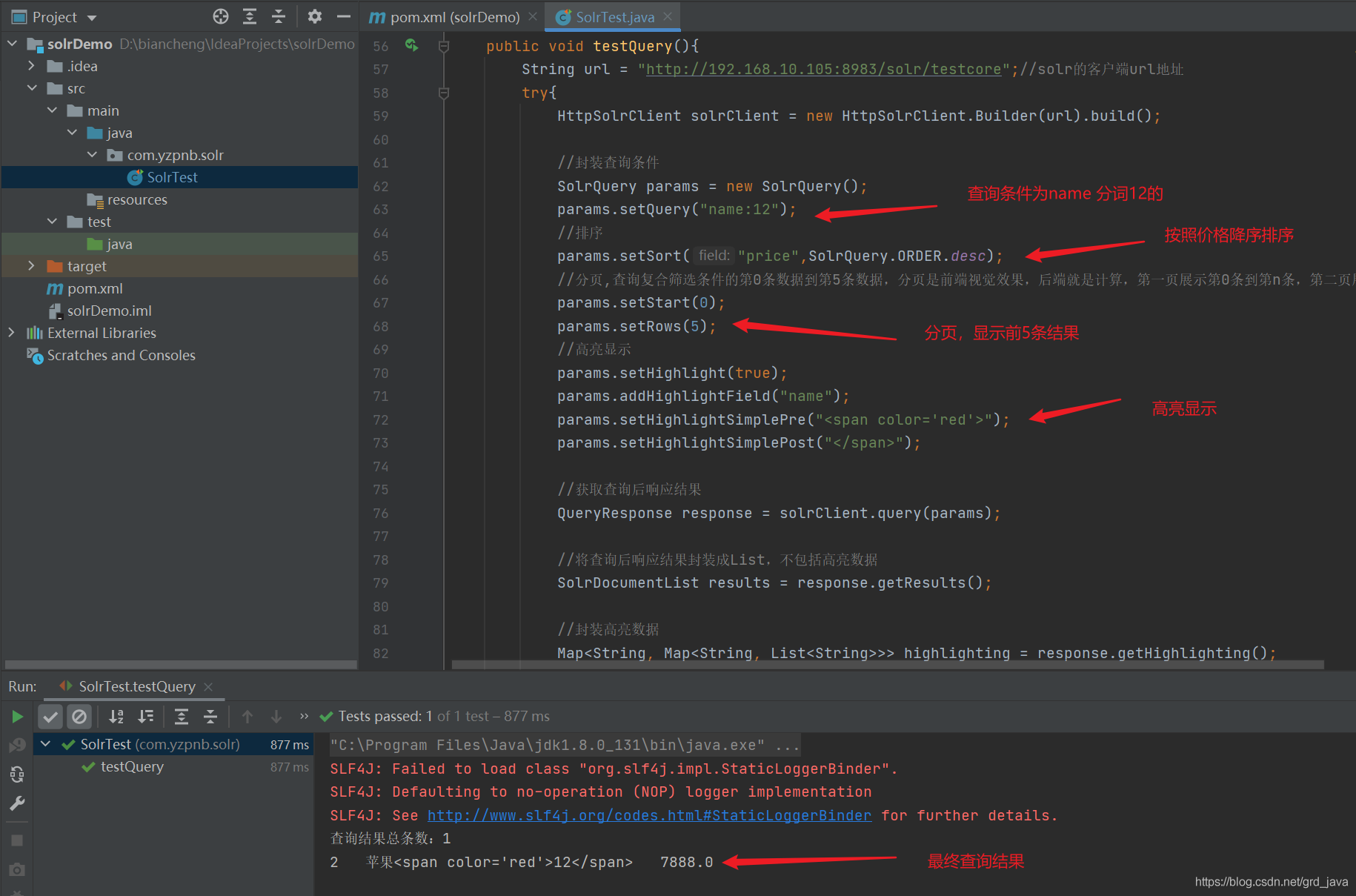Switch to SolrTest.java editor tab
This screenshot has height=896, width=1356.
pos(614,17)
